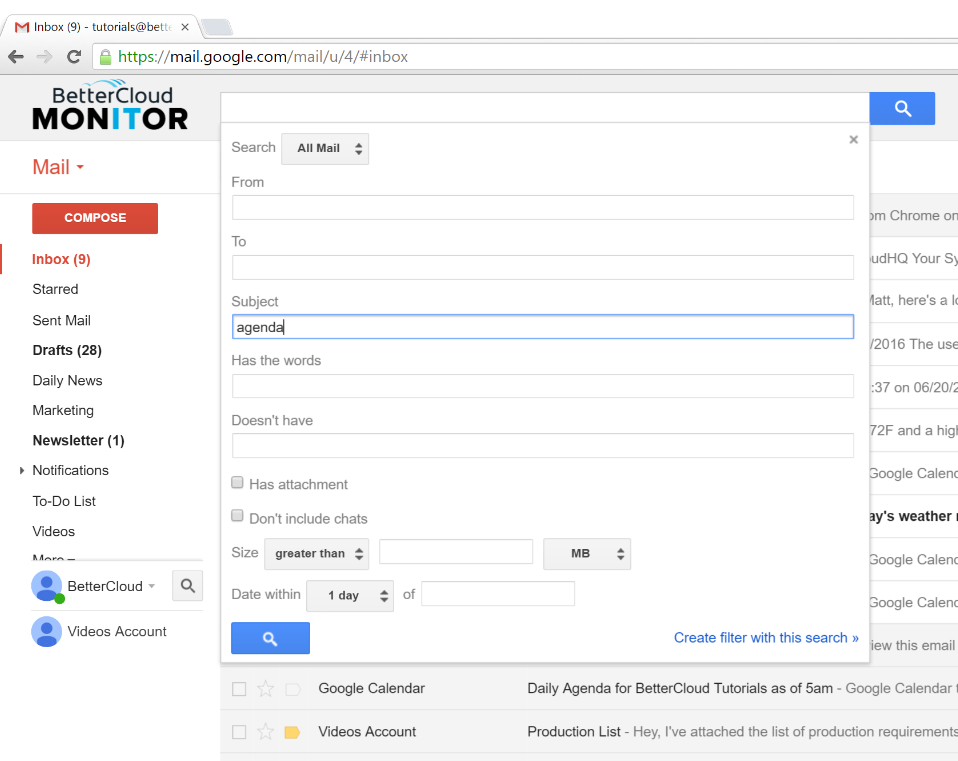Click the green padlock security icon
This screenshot has width=958, height=761.
pyautogui.click(x=106, y=57)
